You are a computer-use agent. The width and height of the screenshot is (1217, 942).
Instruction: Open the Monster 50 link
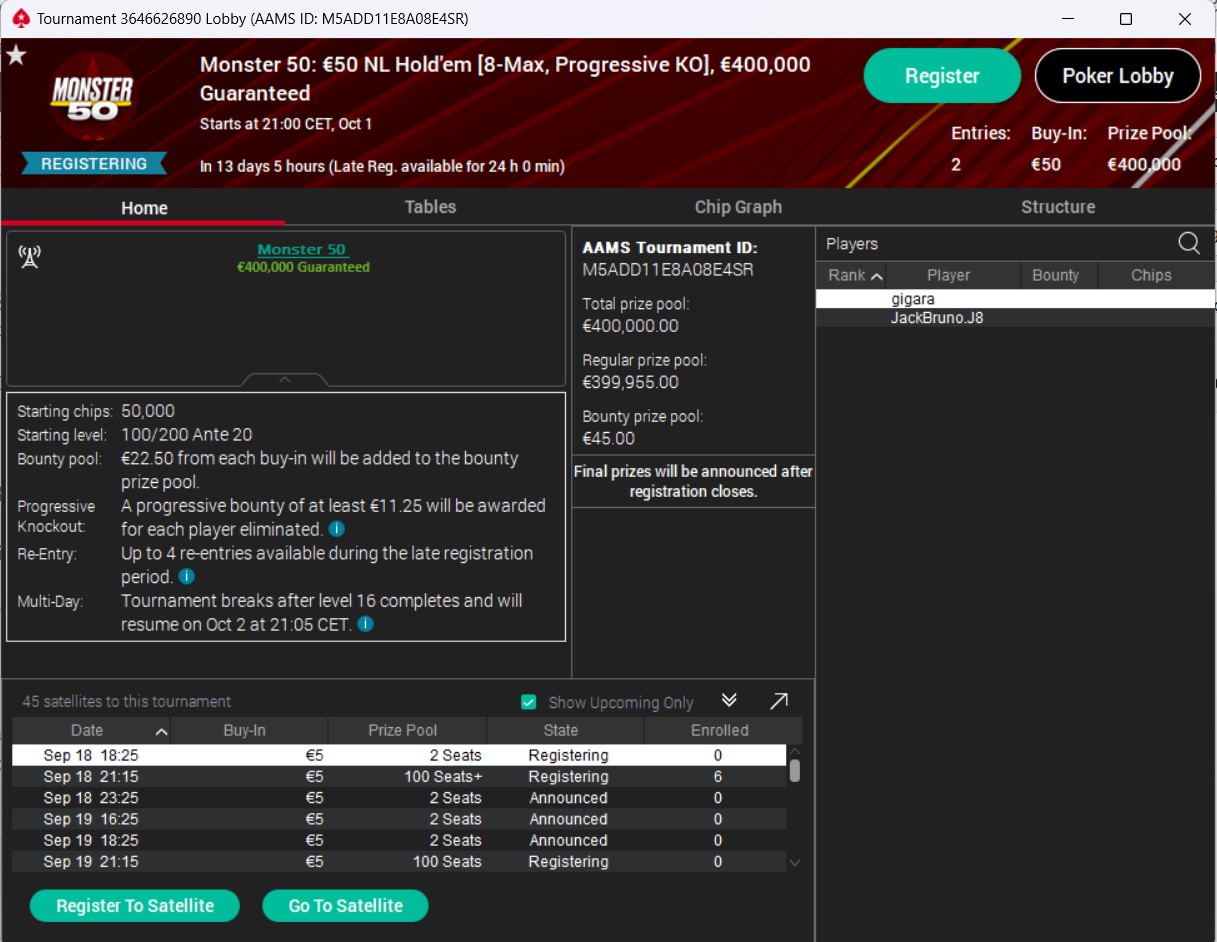click(302, 250)
